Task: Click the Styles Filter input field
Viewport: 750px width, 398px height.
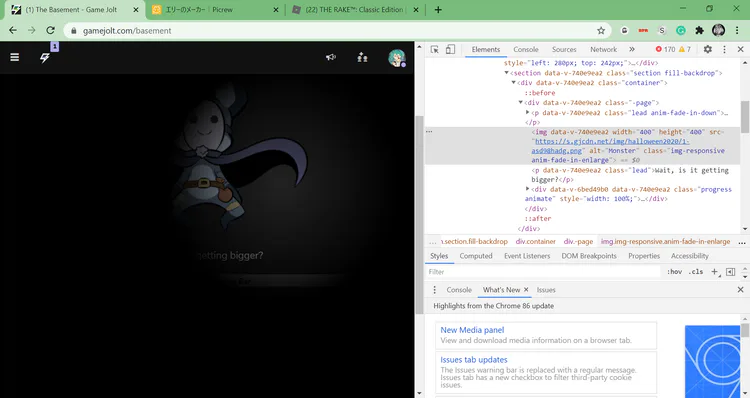Action: click(543, 272)
